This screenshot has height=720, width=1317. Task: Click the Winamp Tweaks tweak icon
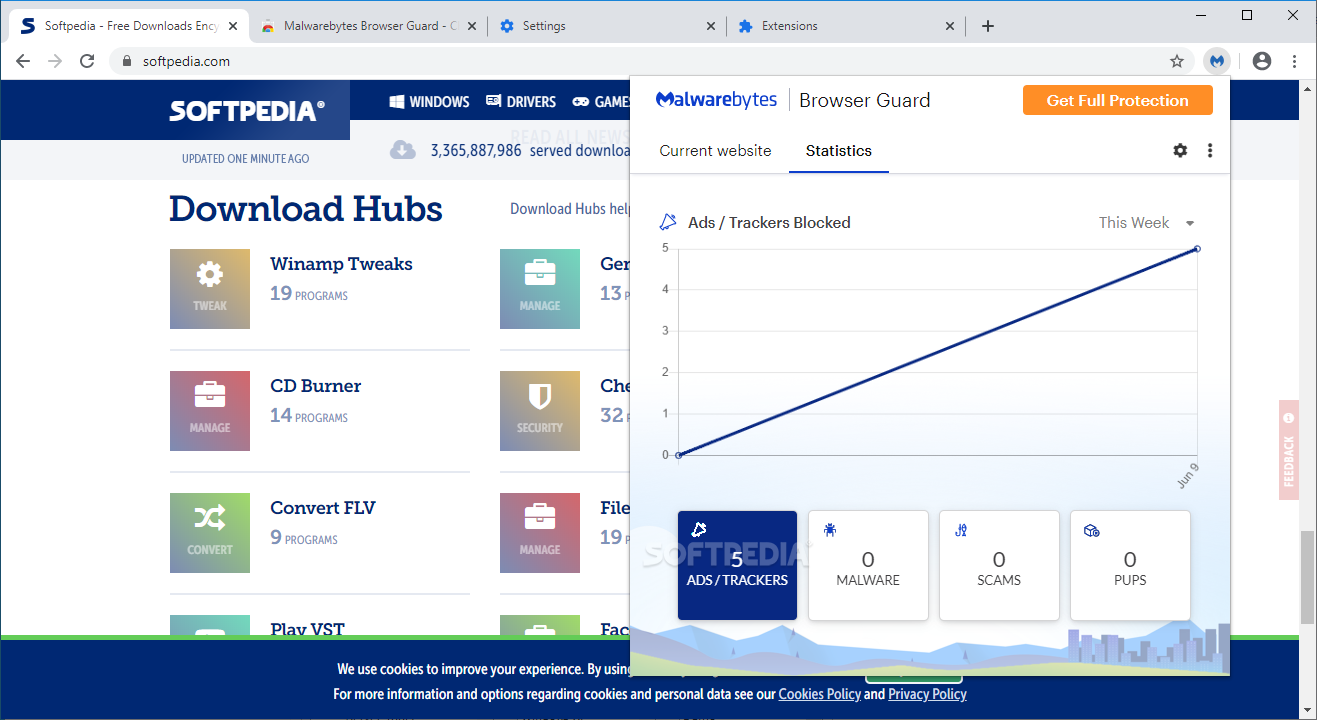point(210,289)
